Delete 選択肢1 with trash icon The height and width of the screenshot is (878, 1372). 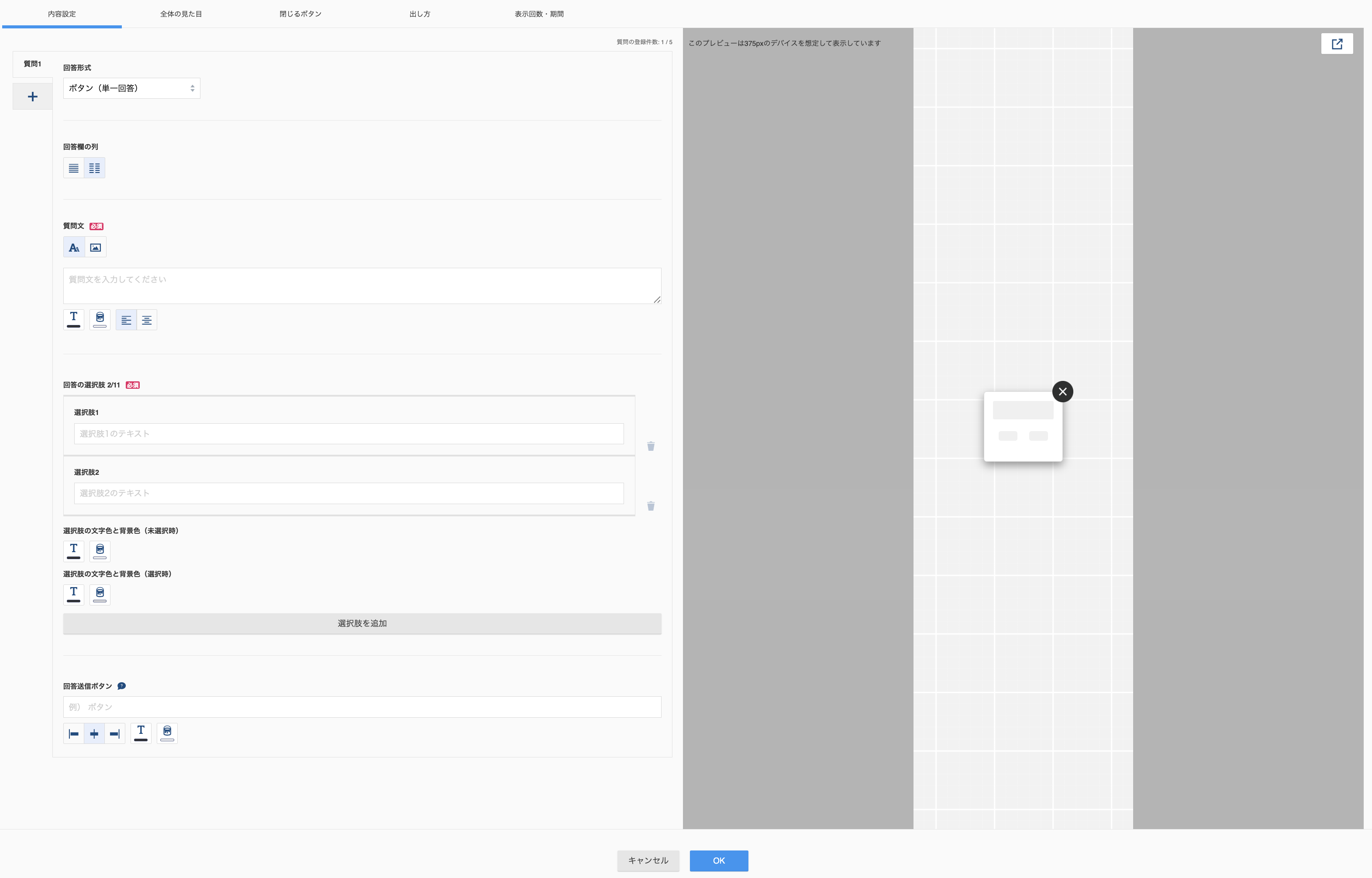[651, 446]
